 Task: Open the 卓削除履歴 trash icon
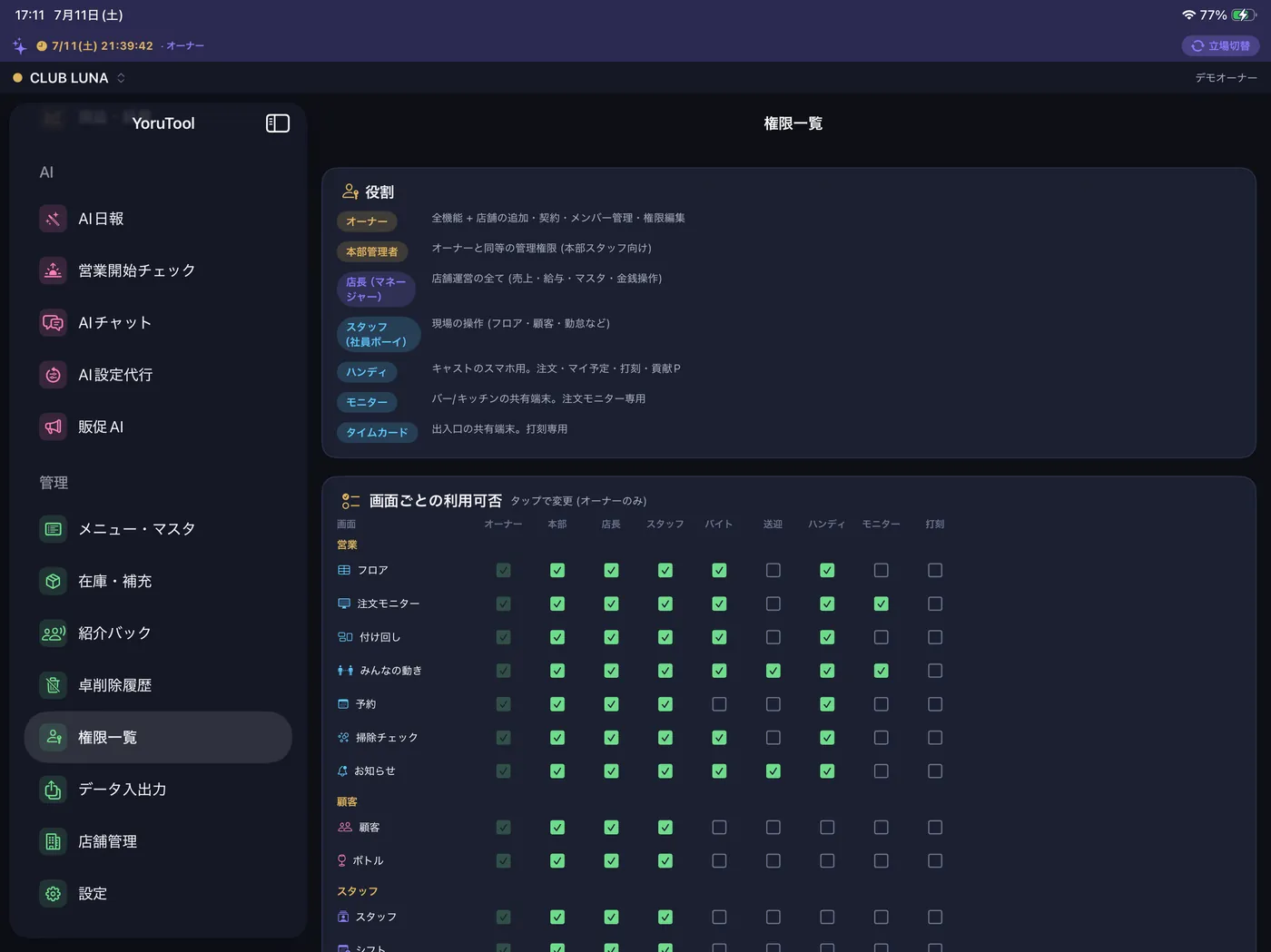point(54,685)
